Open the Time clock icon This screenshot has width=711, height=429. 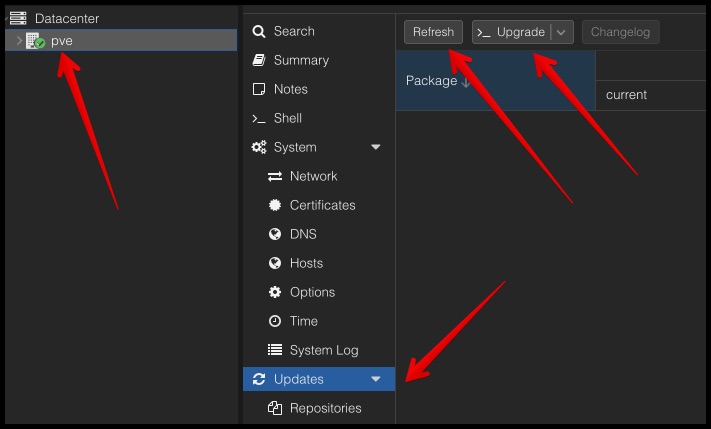(x=275, y=321)
